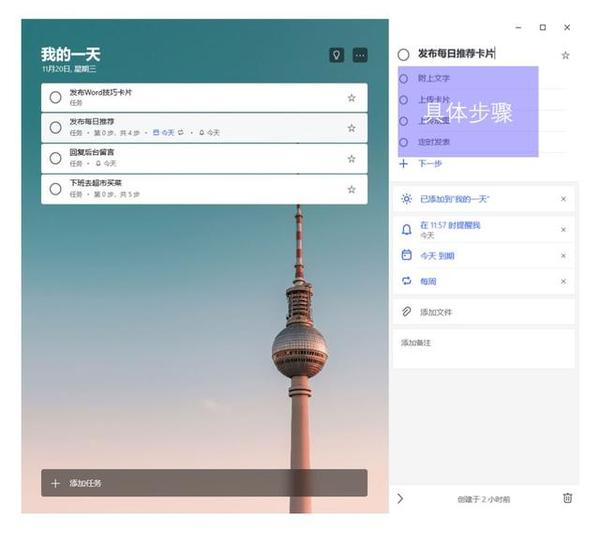Screen dimensions: 600x533
Task: Open the three-dot list options menu
Action: pyautogui.click(x=360, y=55)
